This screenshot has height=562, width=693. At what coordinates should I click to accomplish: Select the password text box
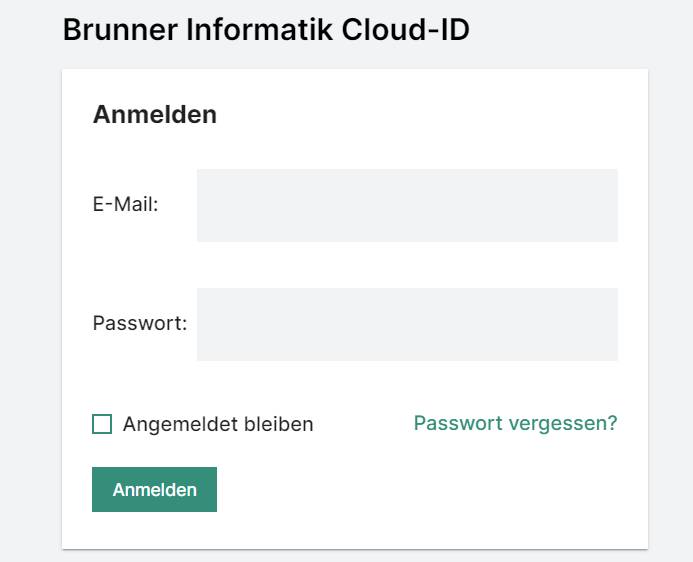pos(407,324)
